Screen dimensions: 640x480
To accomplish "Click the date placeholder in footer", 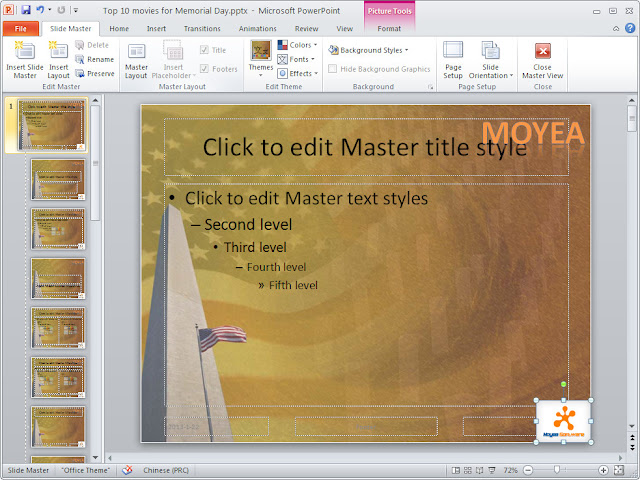I will click(216, 427).
